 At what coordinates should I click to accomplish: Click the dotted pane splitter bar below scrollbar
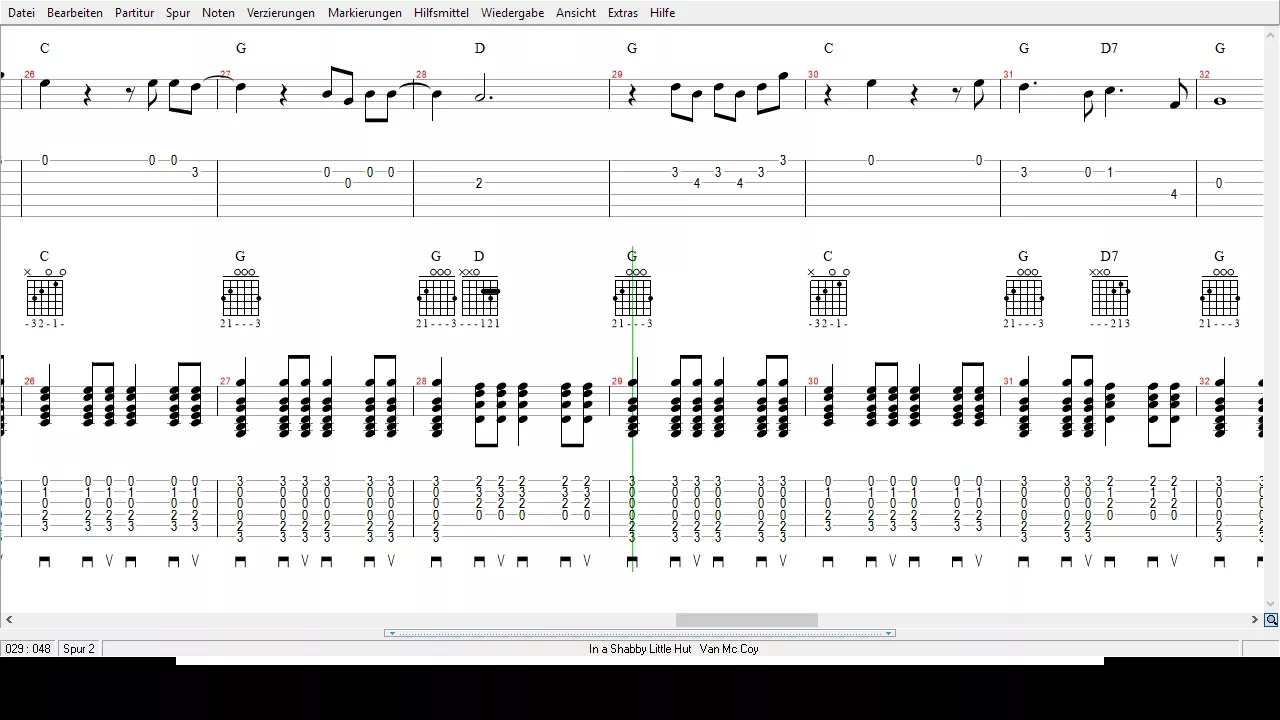pyautogui.click(x=640, y=633)
